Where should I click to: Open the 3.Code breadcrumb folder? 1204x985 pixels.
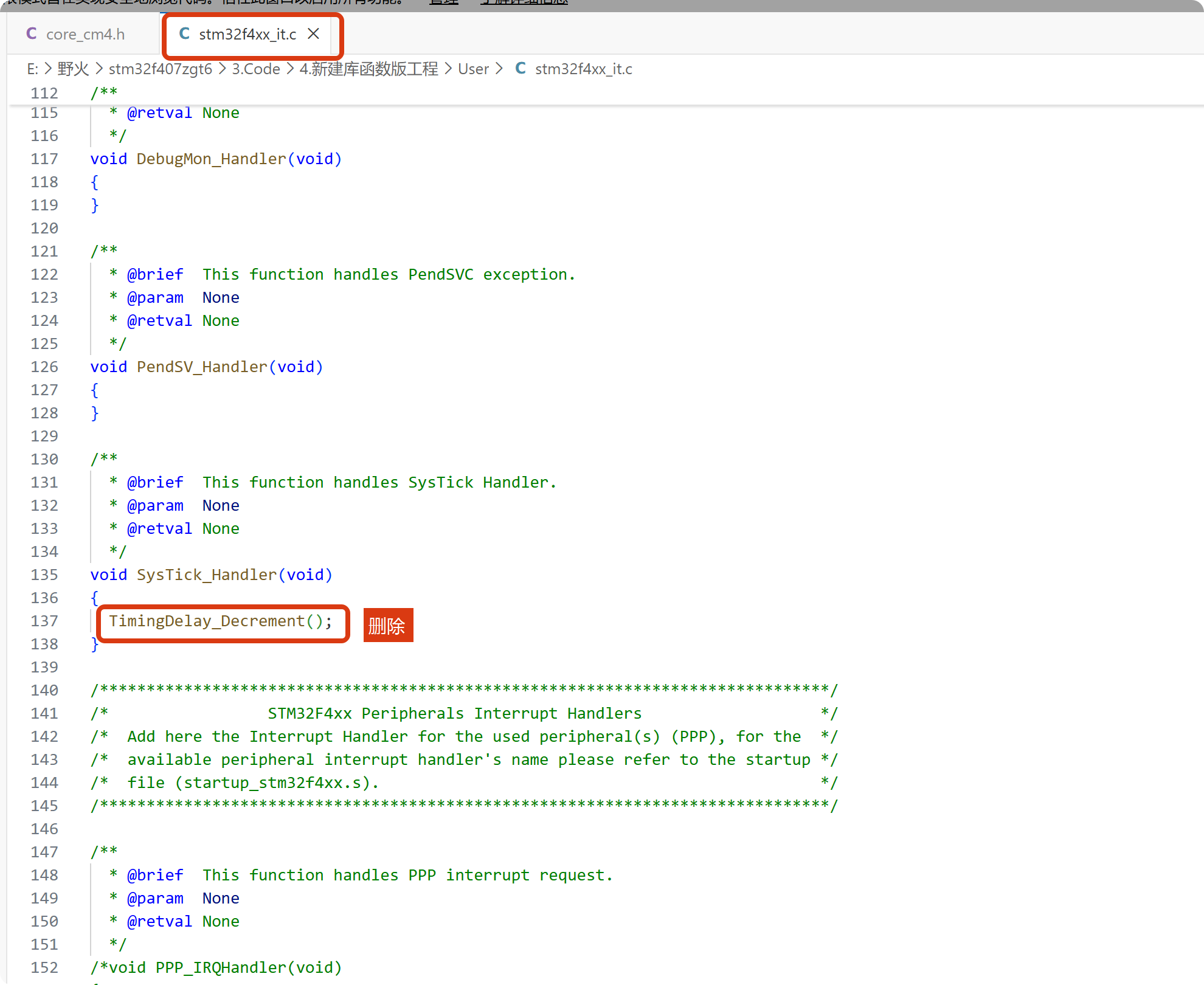coord(255,69)
